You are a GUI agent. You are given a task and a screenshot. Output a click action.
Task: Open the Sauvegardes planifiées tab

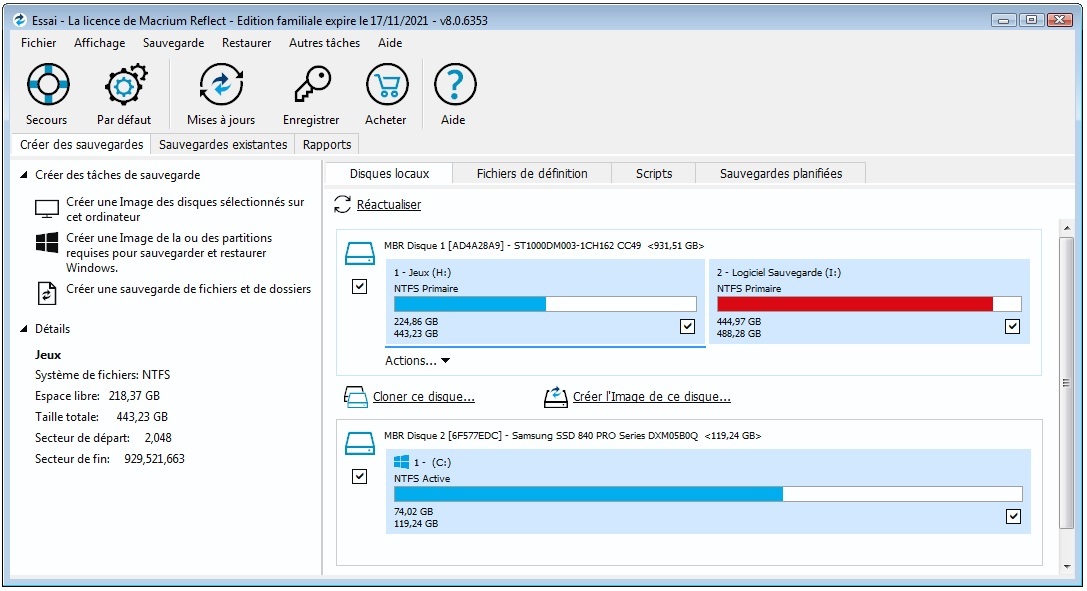pos(781,174)
